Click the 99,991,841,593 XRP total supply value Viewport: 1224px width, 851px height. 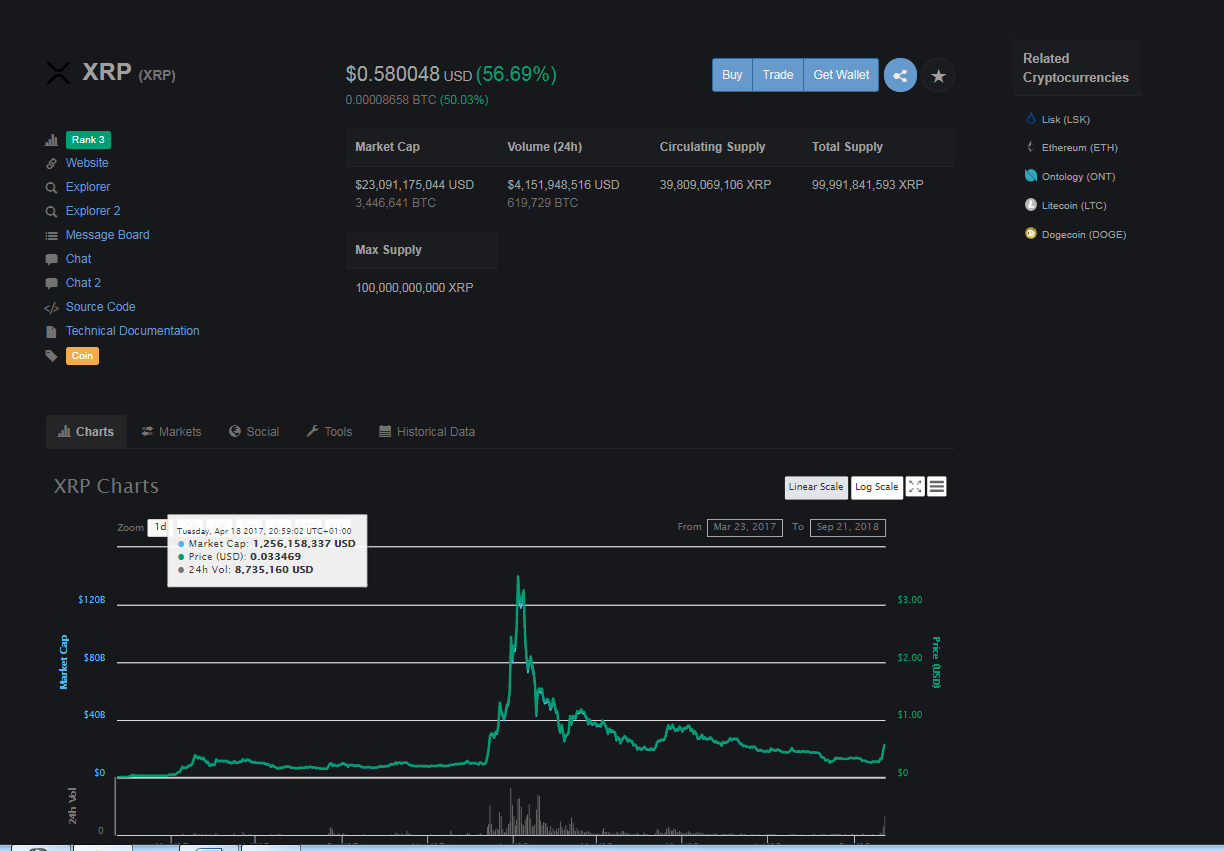click(x=868, y=185)
